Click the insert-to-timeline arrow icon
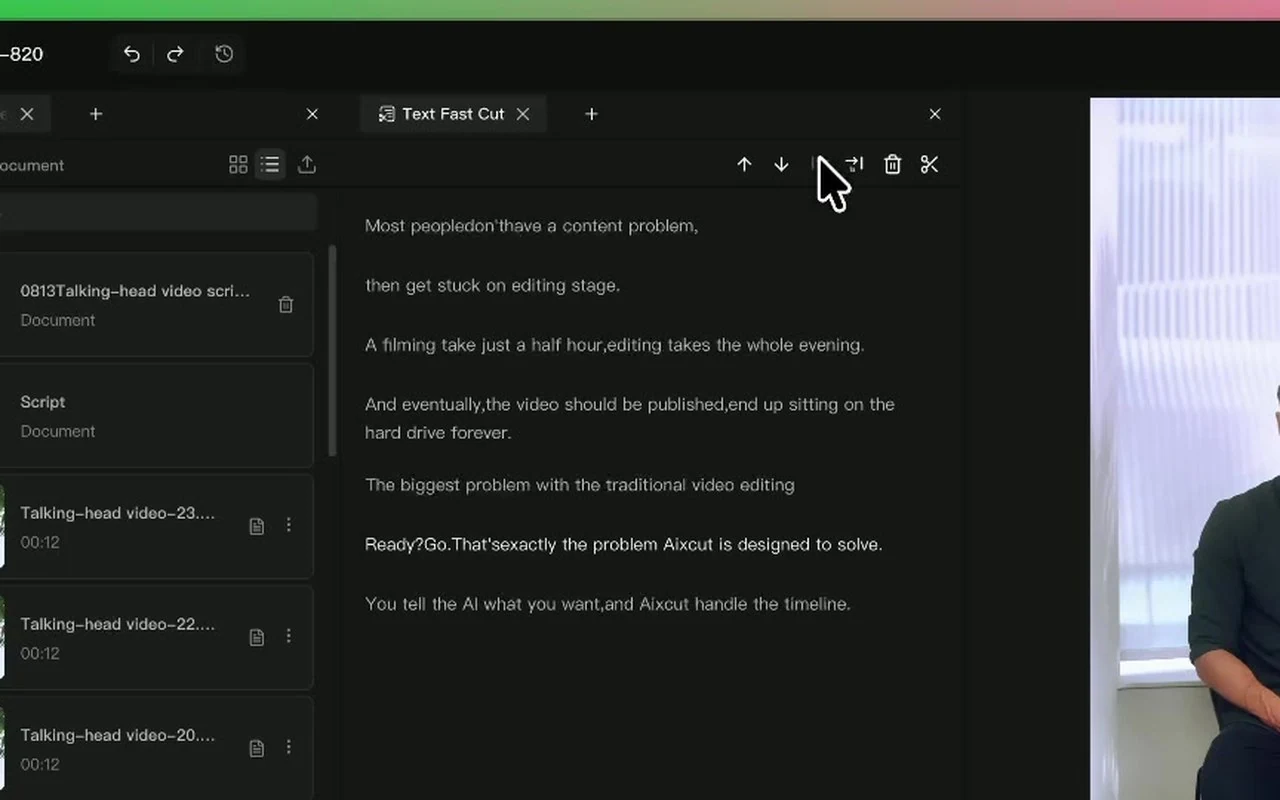The width and height of the screenshot is (1280, 800). pyautogui.click(x=854, y=164)
